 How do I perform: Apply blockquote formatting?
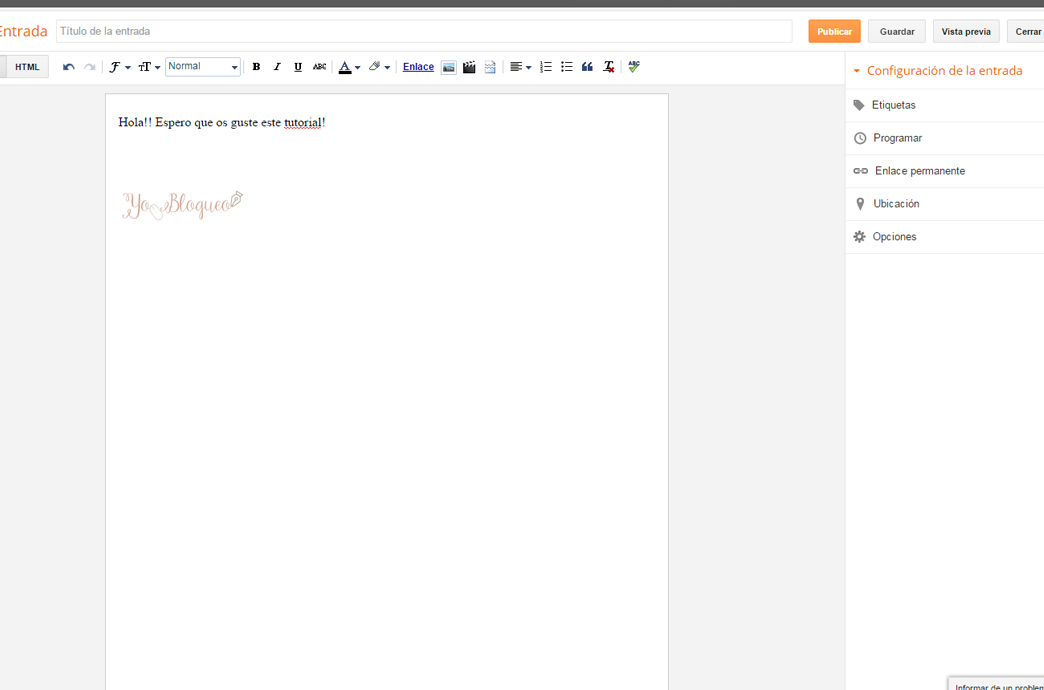click(587, 67)
